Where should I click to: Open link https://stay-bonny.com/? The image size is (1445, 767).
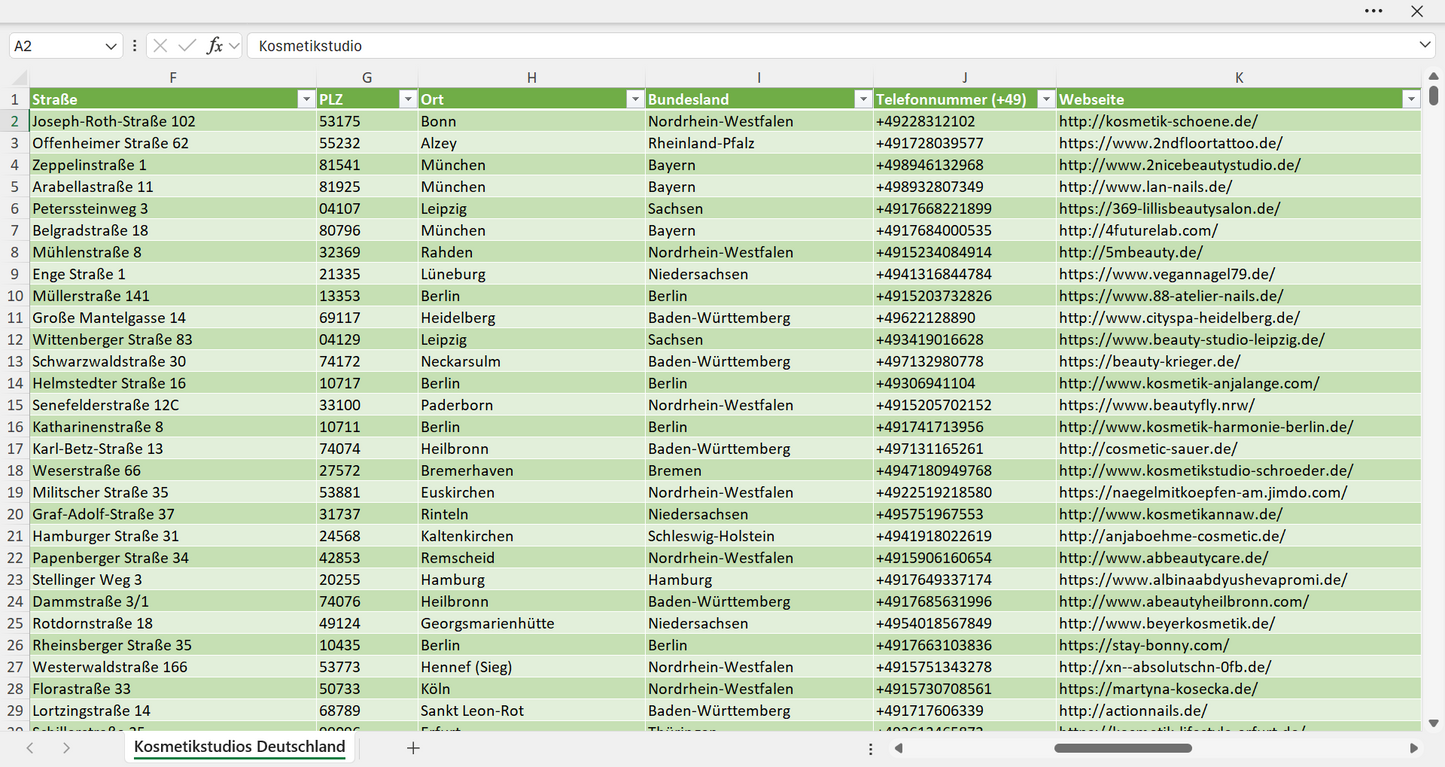click(1144, 645)
